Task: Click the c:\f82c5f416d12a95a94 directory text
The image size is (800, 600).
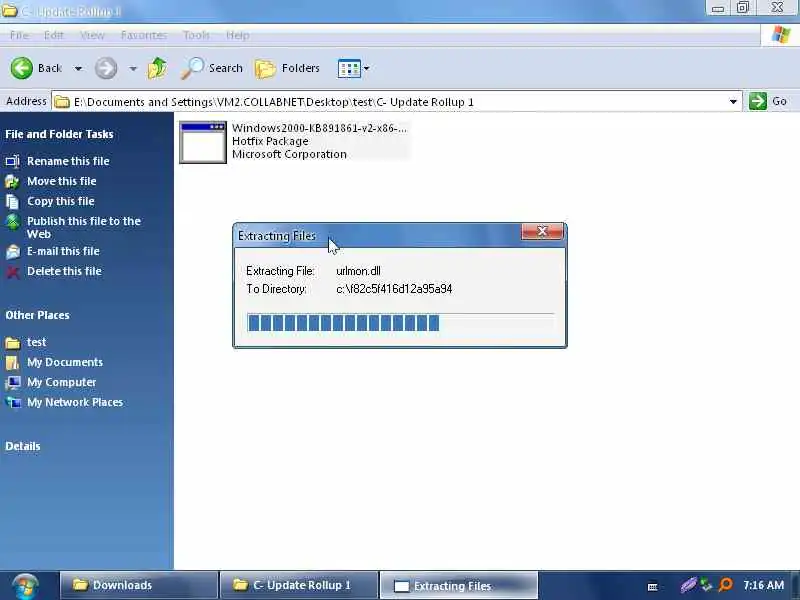Action: tap(394, 289)
